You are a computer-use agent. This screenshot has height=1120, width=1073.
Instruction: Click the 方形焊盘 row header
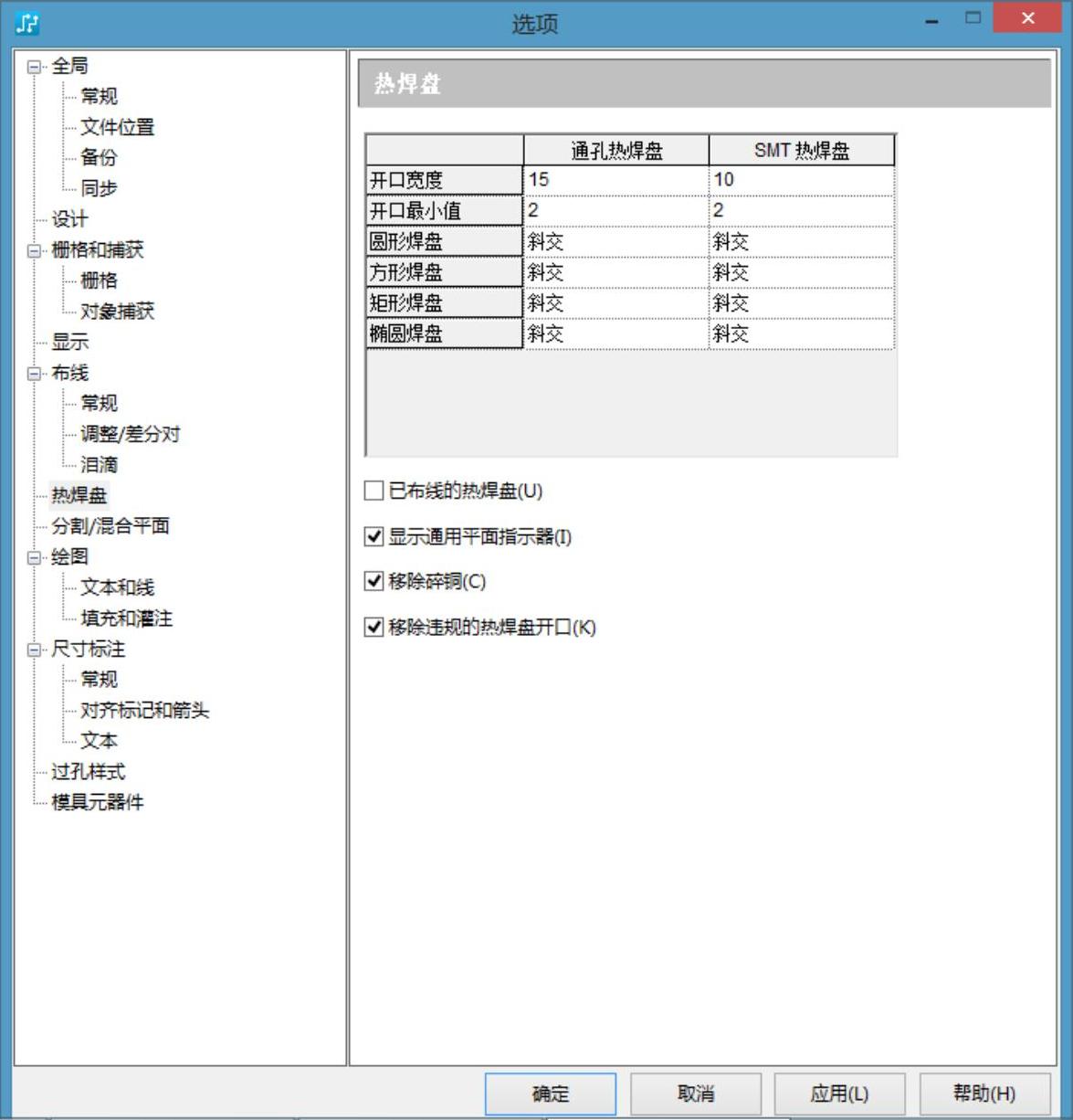coord(445,272)
